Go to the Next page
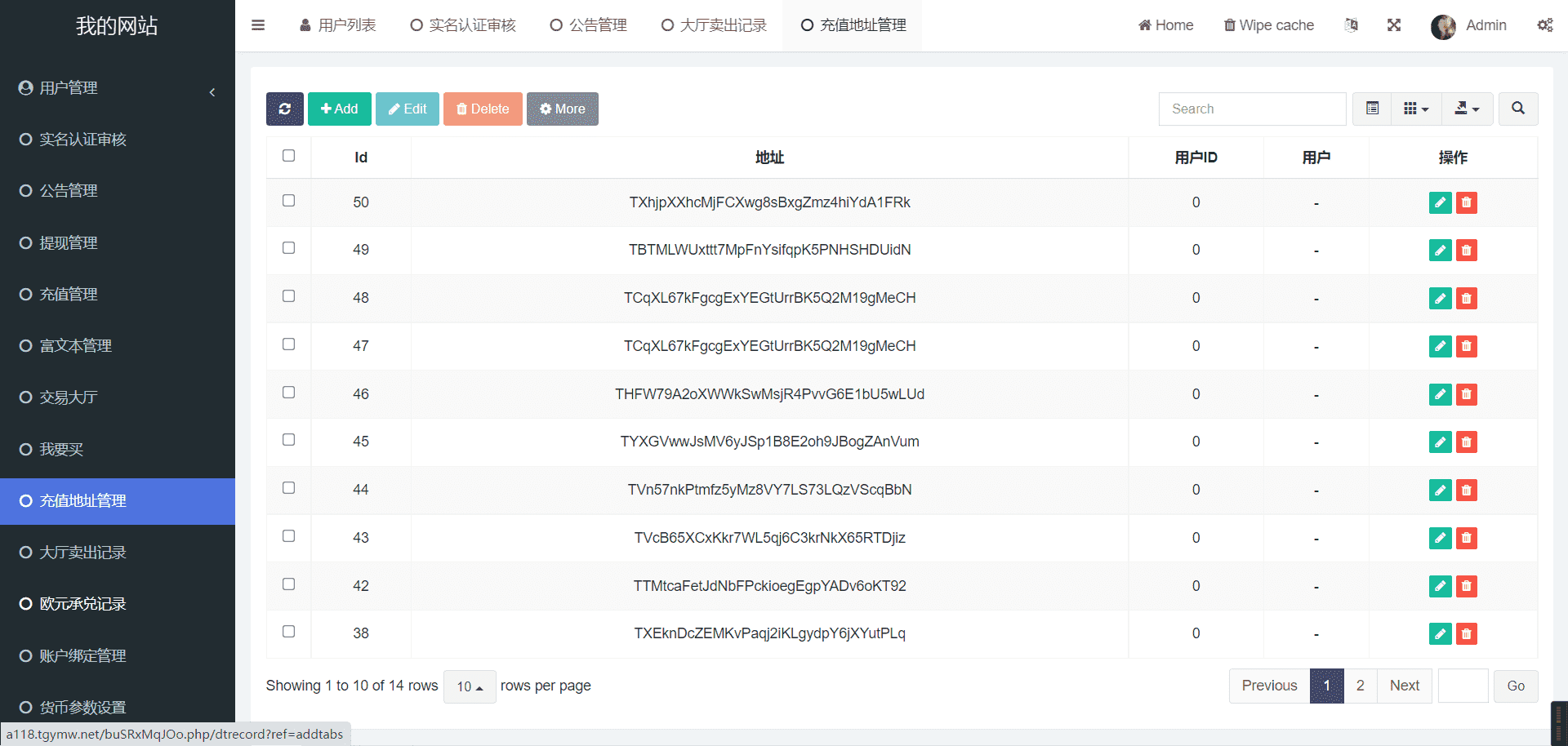The height and width of the screenshot is (746, 1568). pos(1404,686)
